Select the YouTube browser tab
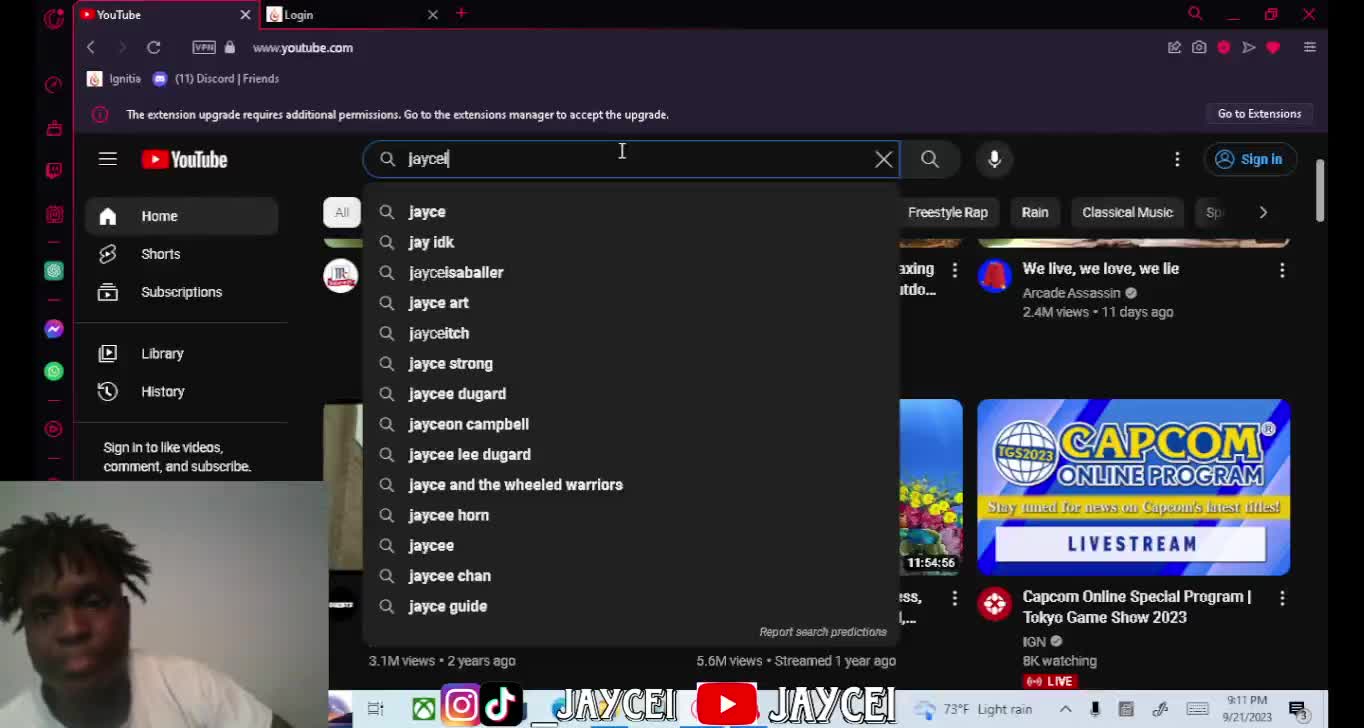The height and width of the screenshot is (728, 1364). [166, 15]
